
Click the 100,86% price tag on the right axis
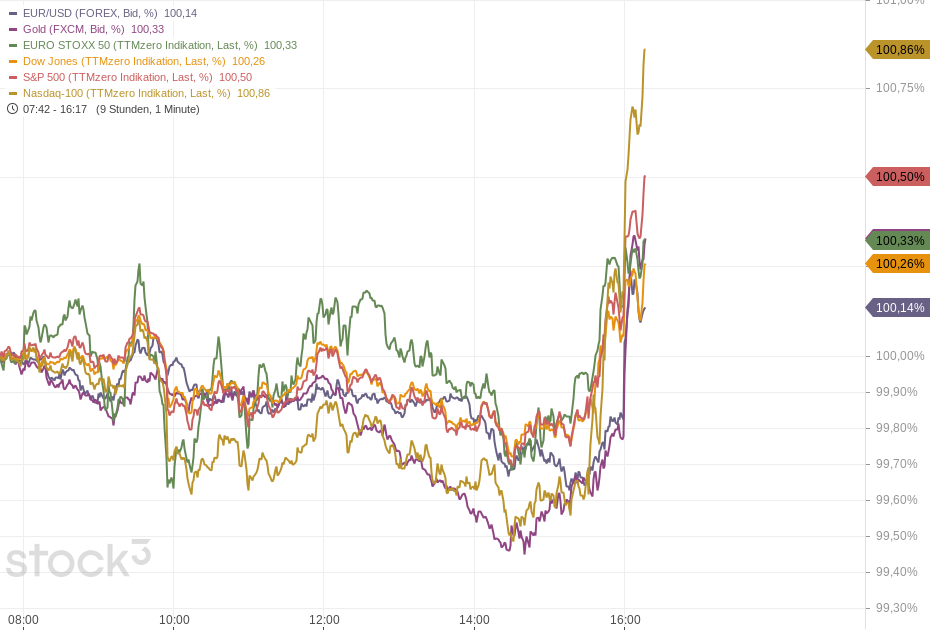(898, 50)
